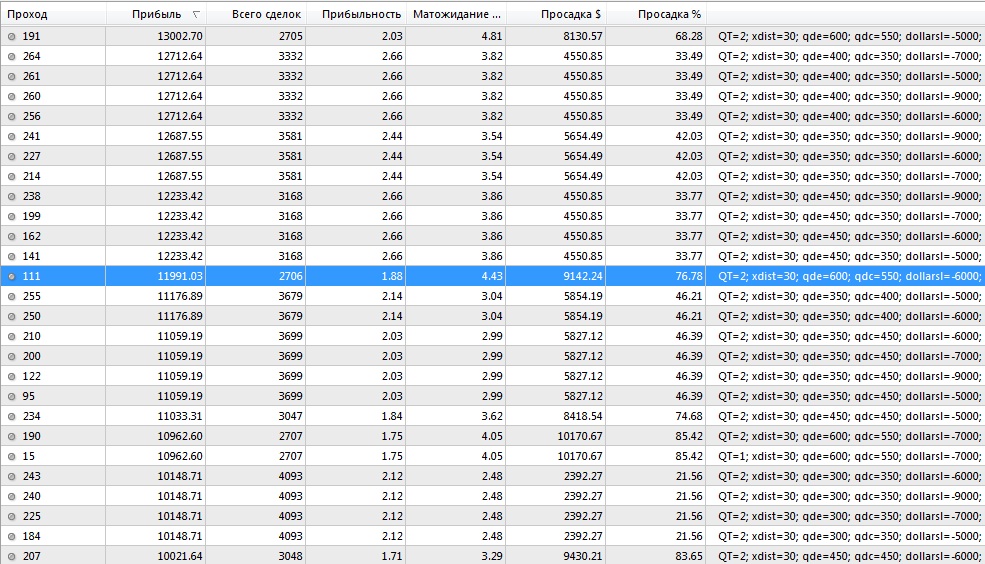
Task: Click the pass icon beside row 190
Action: point(11,437)
